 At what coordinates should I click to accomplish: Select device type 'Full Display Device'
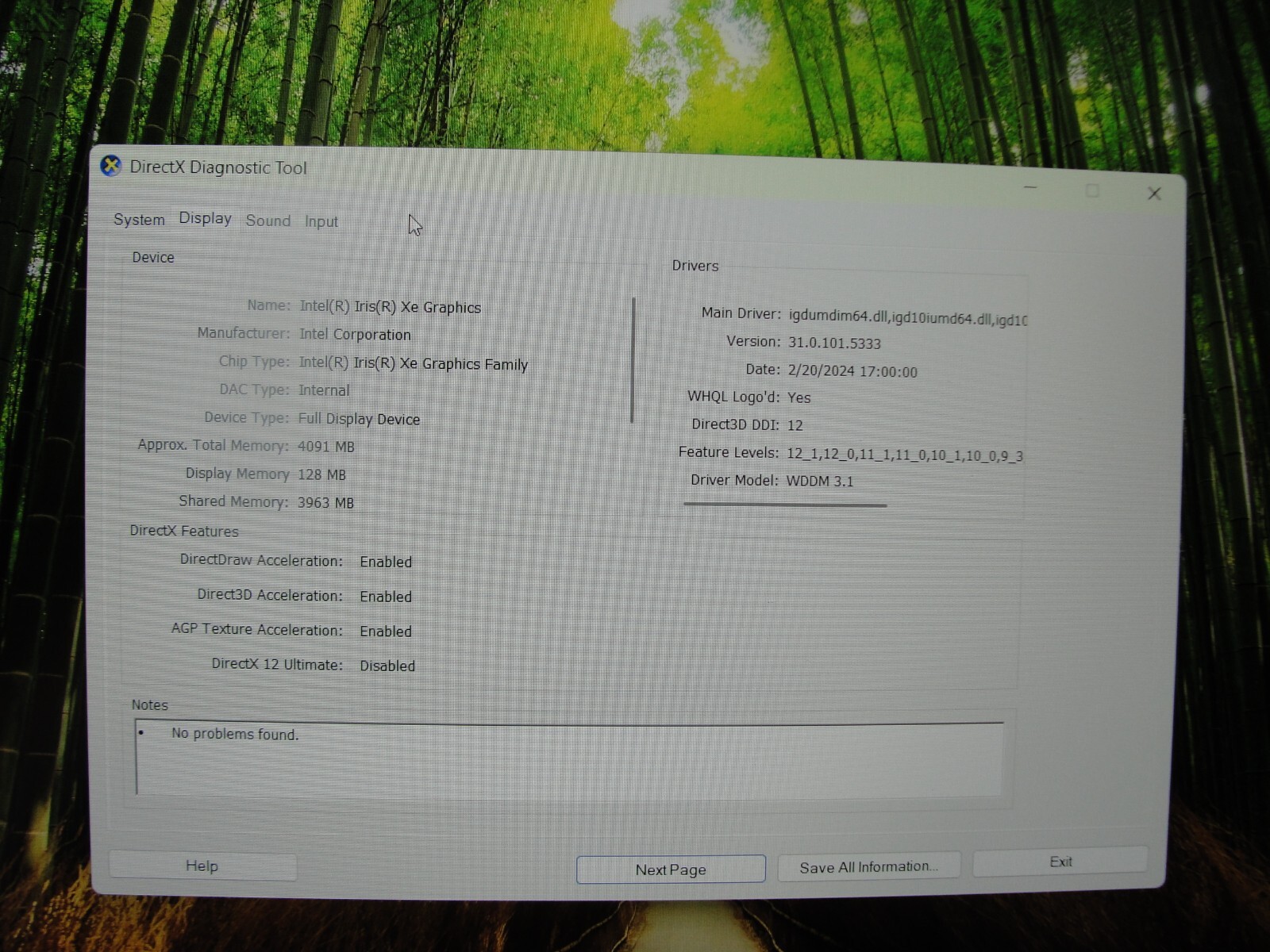click(359, 419)
